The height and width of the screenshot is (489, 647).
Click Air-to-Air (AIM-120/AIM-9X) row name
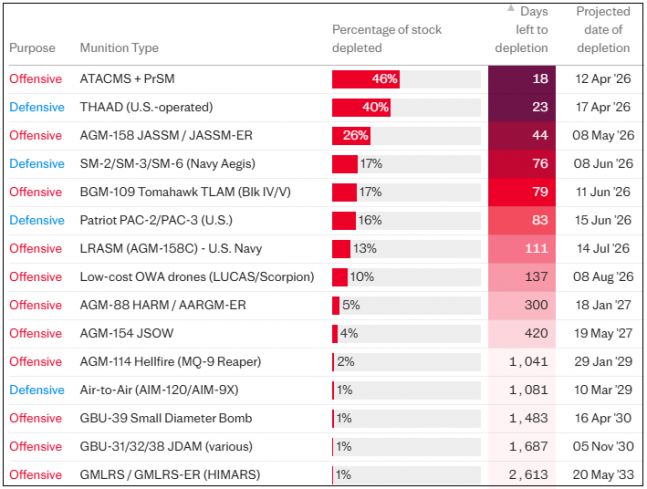pos(159,390)
